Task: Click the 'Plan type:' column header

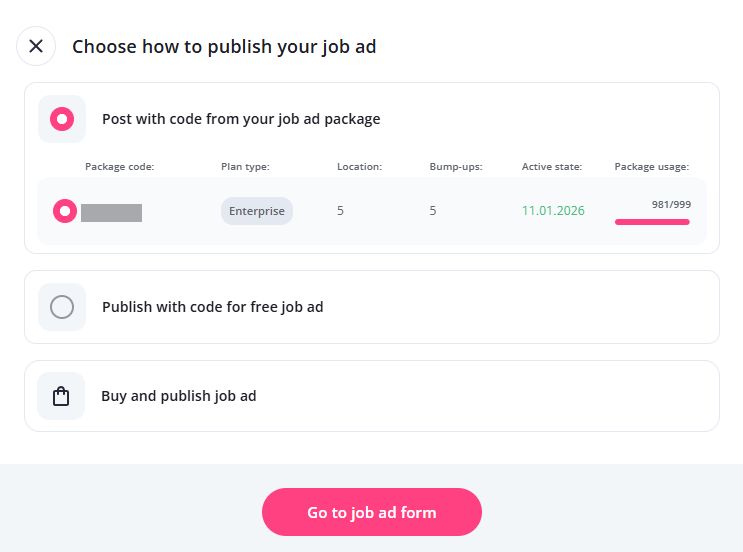Action: click(x=245, y=166)
